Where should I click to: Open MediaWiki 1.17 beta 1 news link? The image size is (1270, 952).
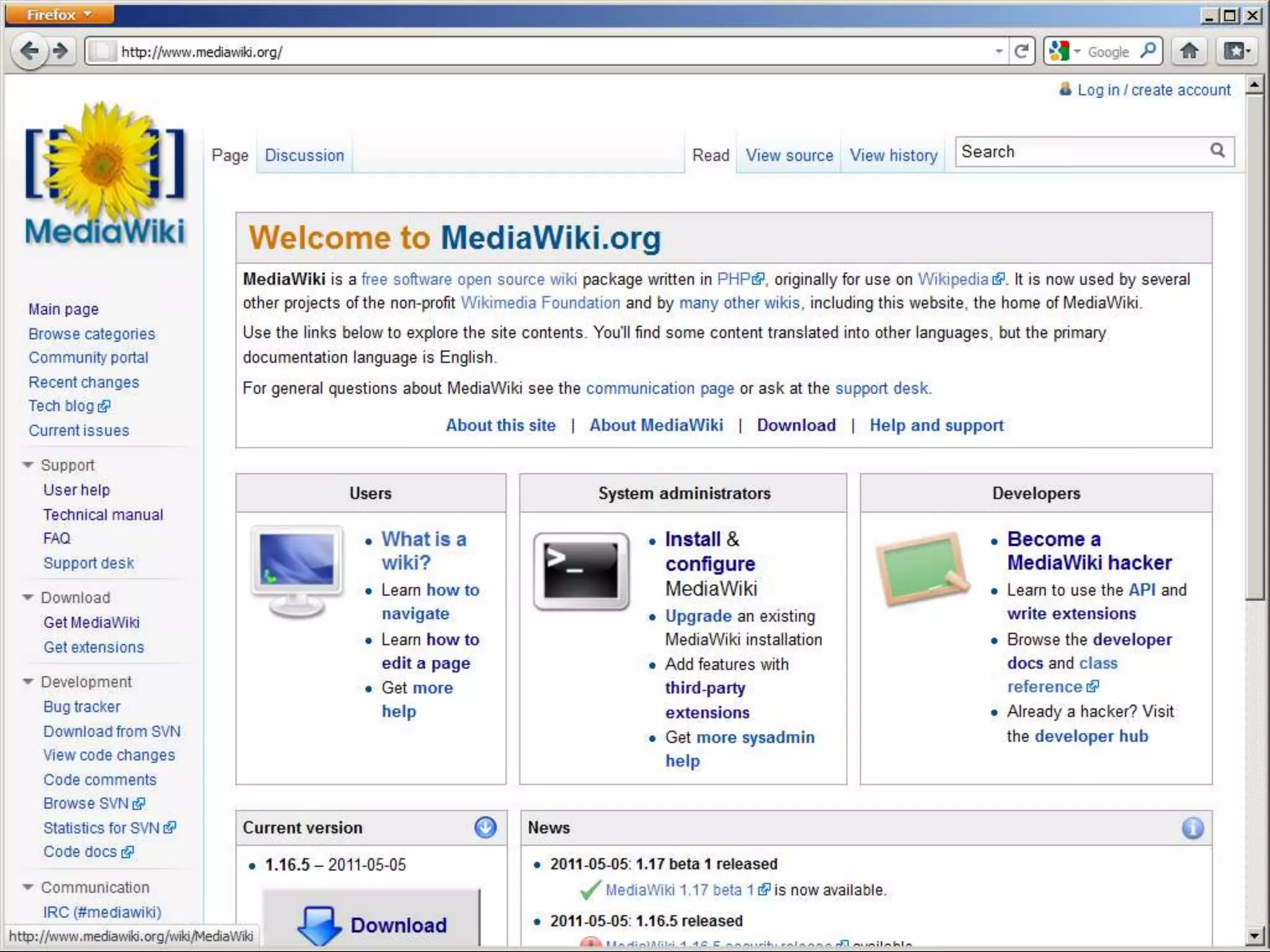687,890
